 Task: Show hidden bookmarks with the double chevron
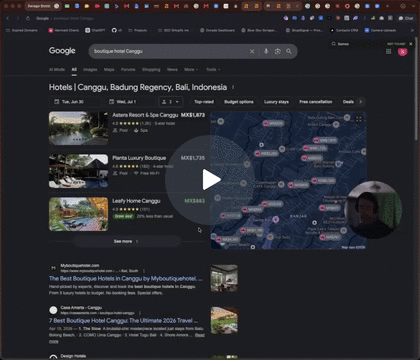point(412,30)
